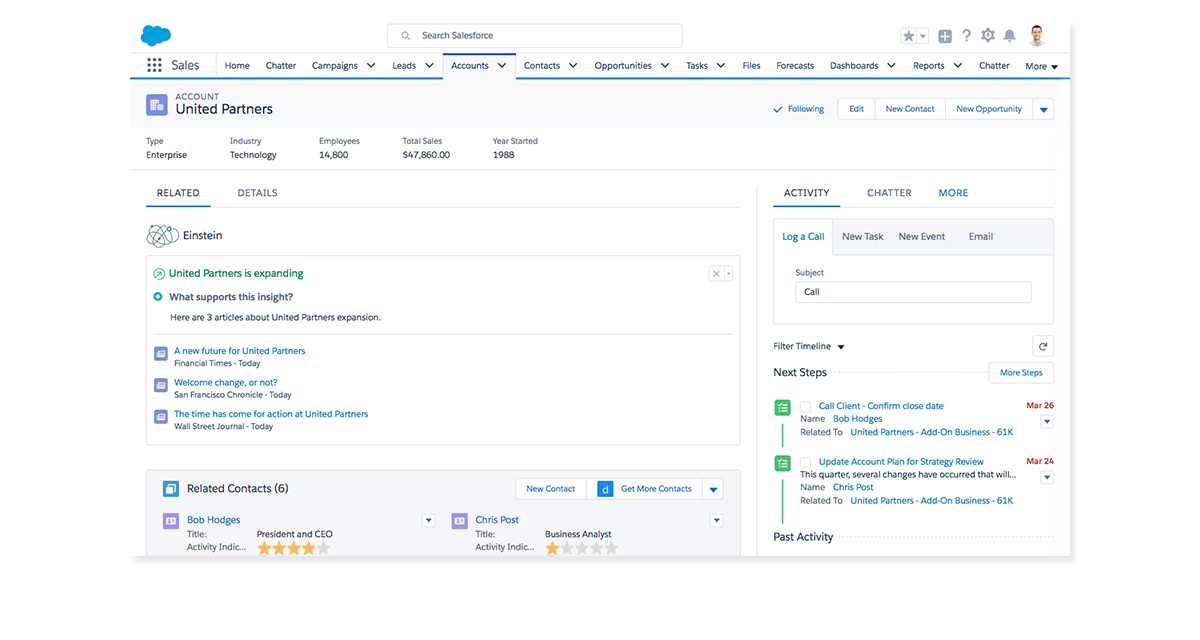Check the Call Client task checkbox
Viewport: 1200px width, 640px height.
805,407
